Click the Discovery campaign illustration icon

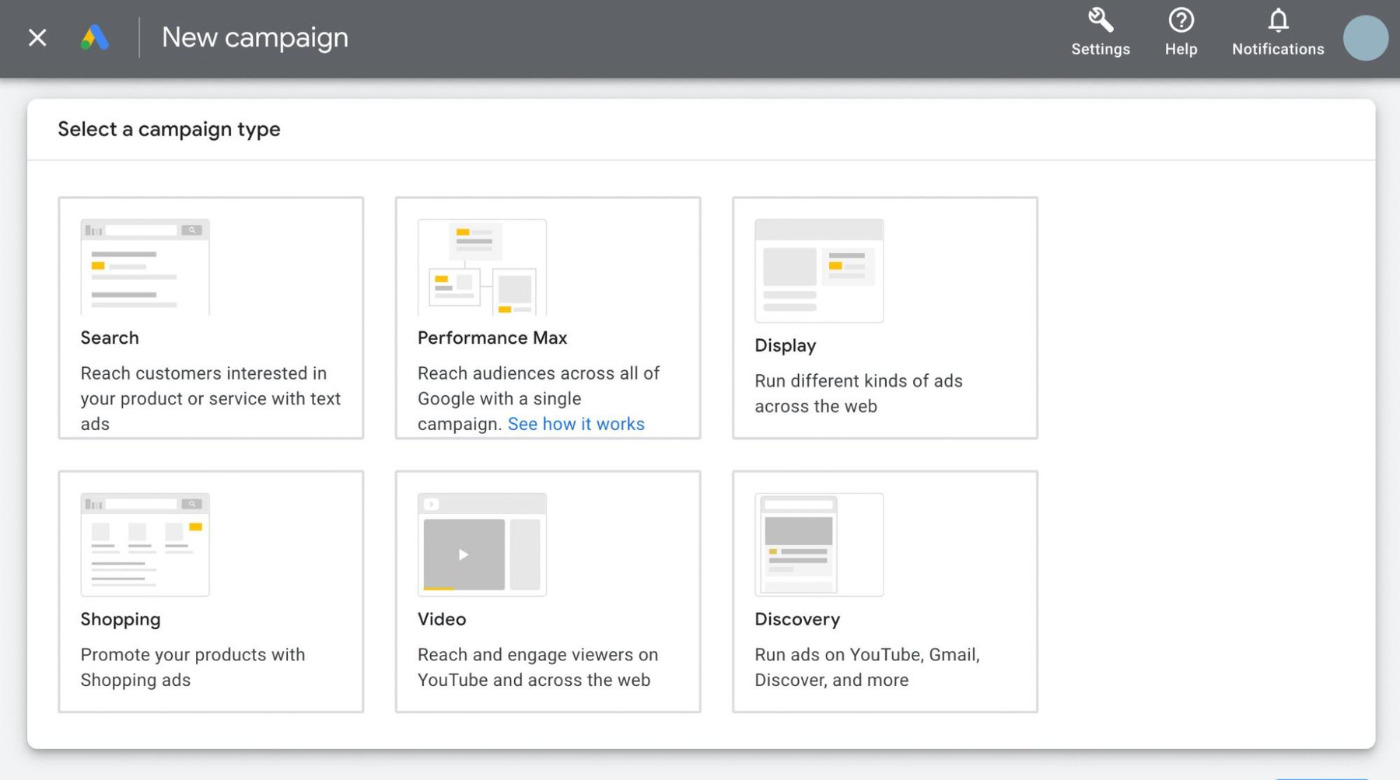819,544
